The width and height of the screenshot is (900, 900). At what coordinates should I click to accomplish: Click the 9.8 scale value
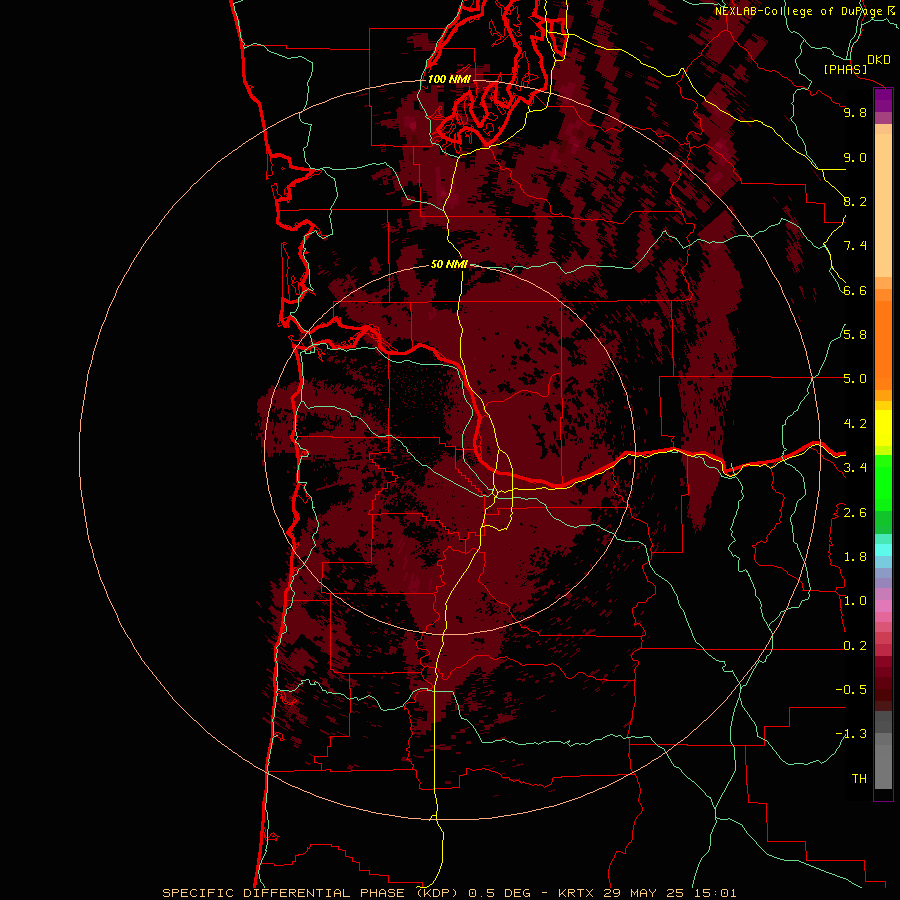click(855, 112)
